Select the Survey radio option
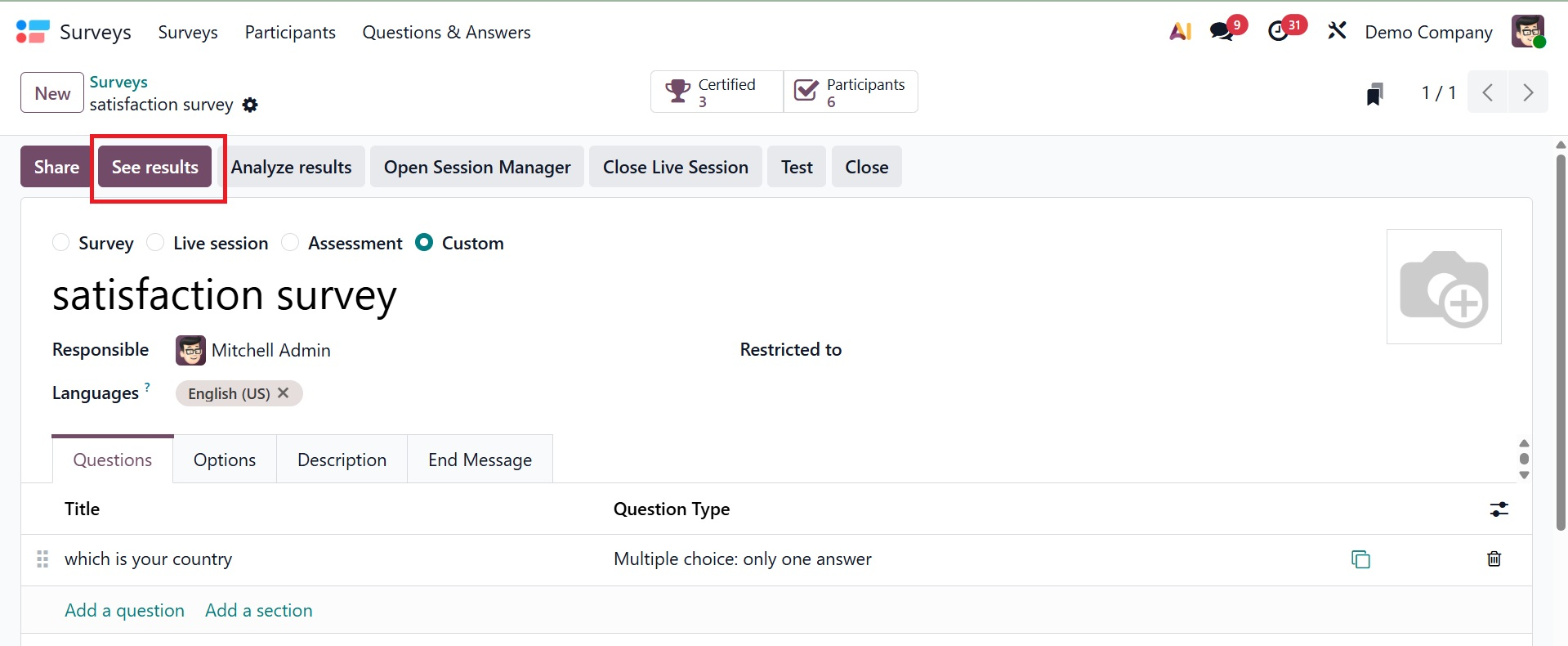 [61, 243]
